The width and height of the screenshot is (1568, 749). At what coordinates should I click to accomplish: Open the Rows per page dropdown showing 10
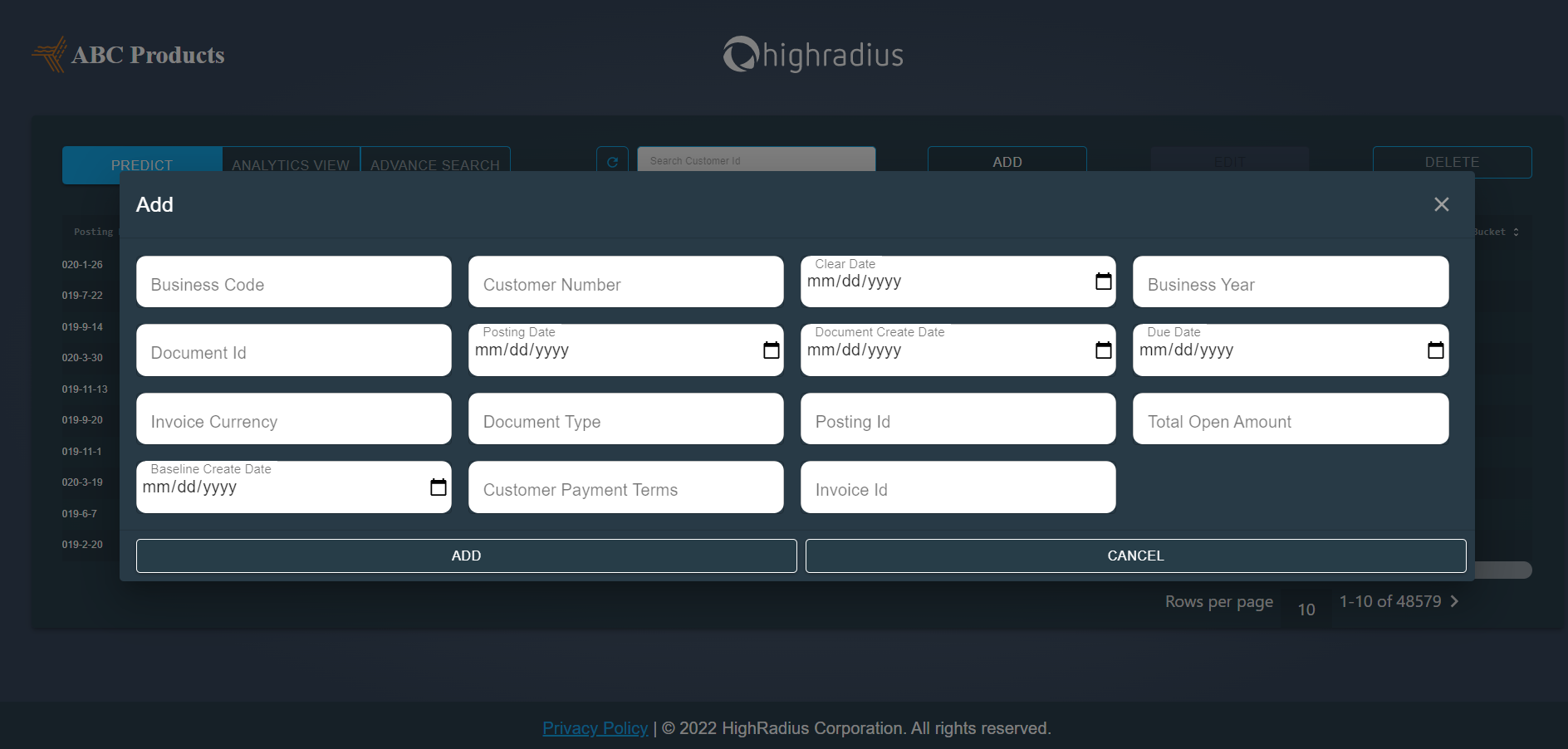pyautogui.click(x=1306, y=609)
